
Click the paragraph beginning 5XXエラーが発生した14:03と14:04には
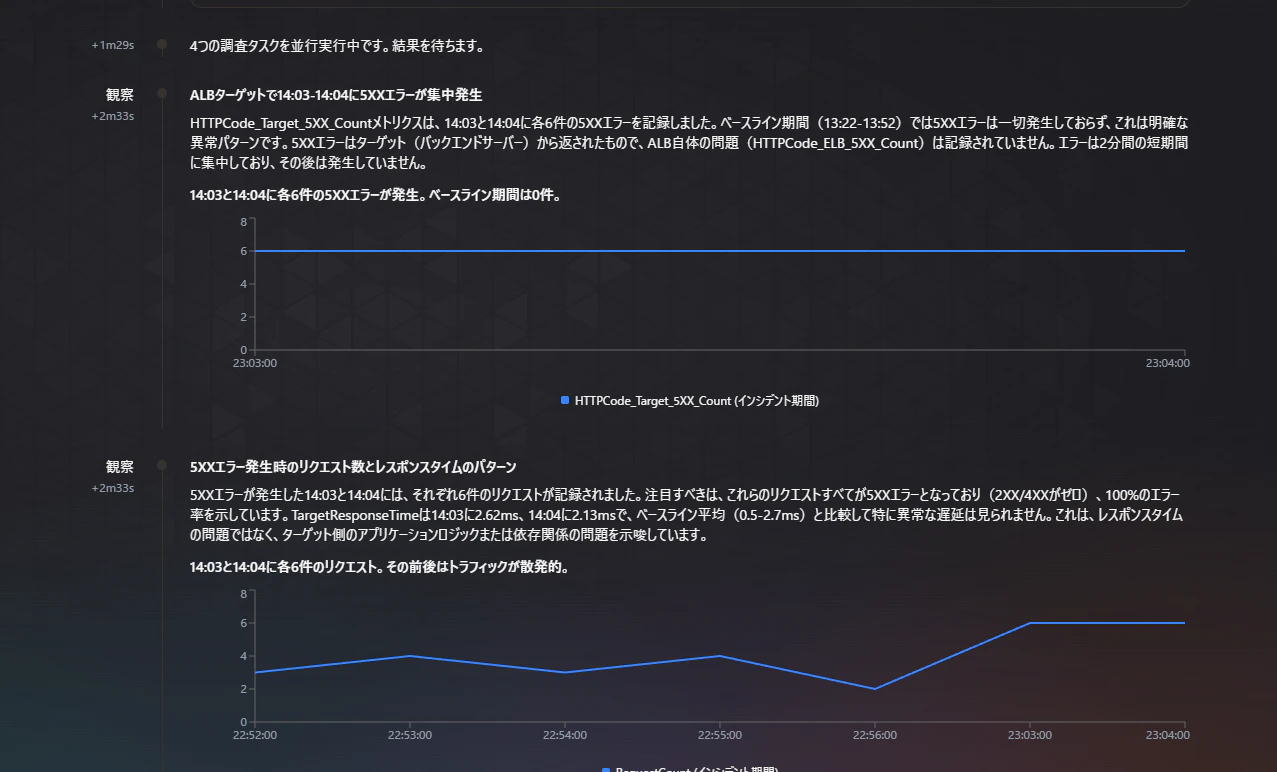(x=689, y=514)
